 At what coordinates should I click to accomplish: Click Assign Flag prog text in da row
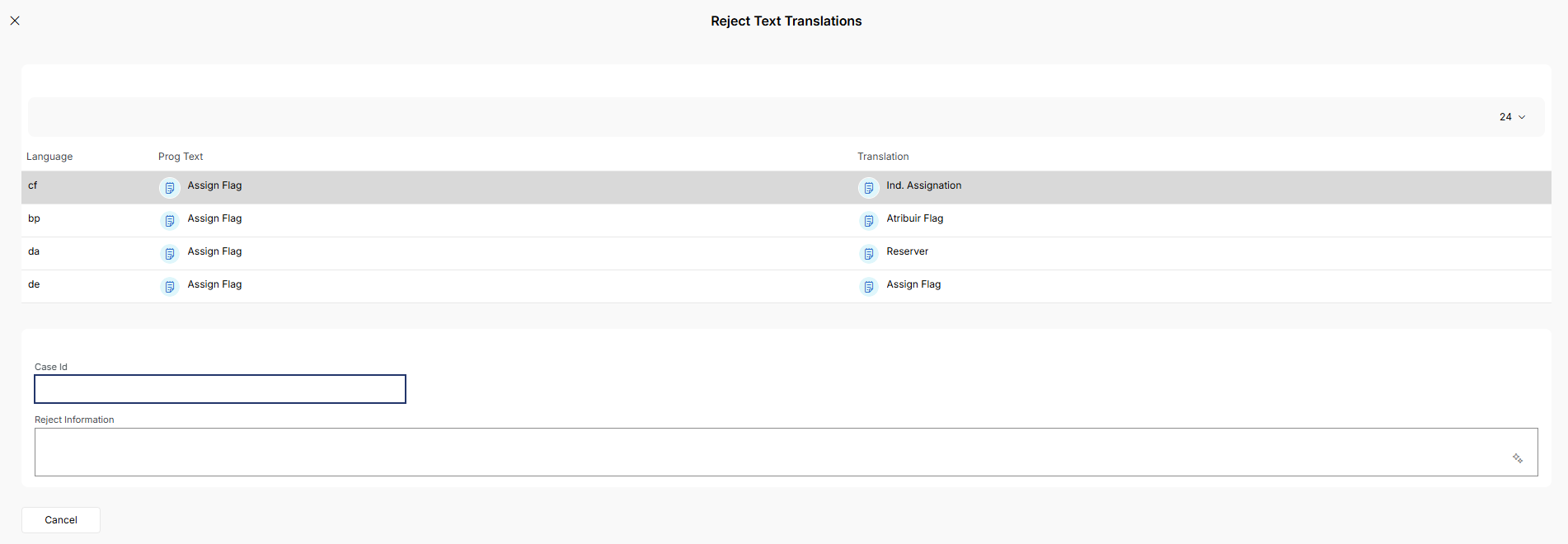[214, 251]
